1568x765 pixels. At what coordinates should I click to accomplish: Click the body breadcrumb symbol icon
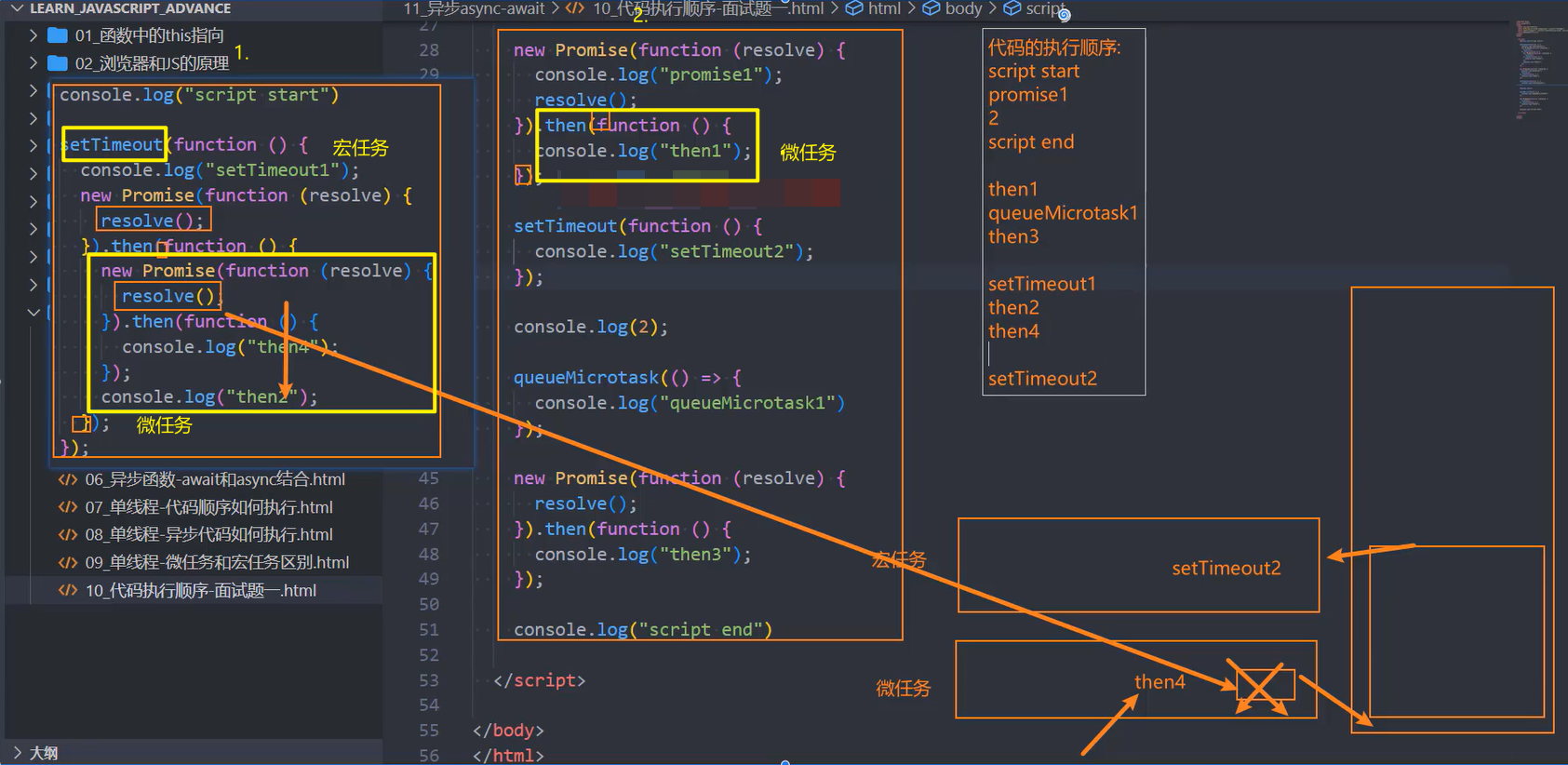(x=931, y=8)
